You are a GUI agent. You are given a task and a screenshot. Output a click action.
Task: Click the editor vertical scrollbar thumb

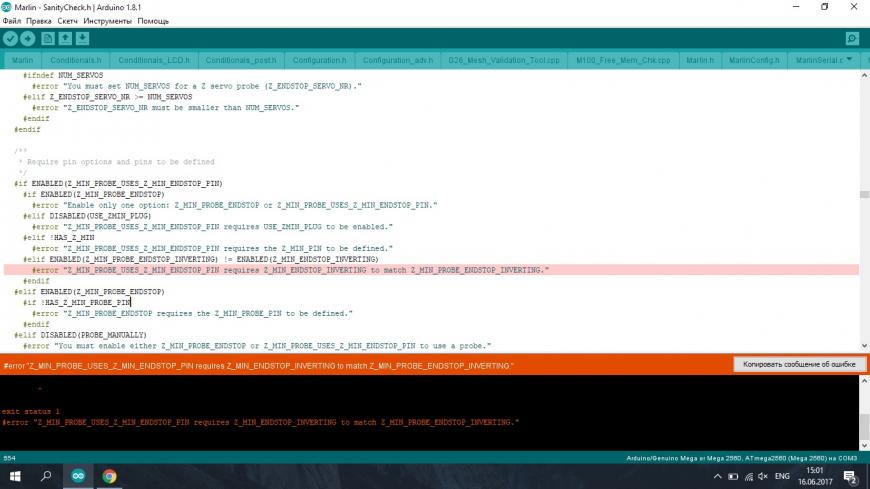pos(864,194)
